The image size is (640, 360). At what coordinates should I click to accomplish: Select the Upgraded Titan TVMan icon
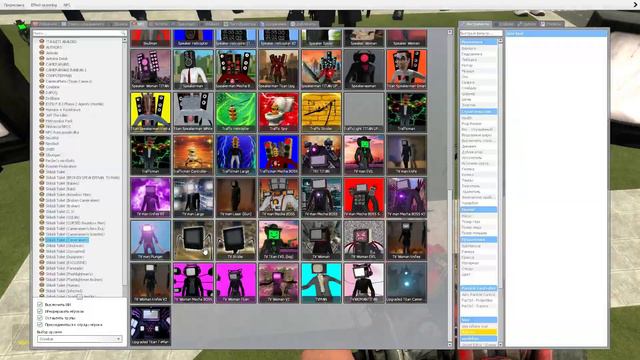tap(151, 325)
